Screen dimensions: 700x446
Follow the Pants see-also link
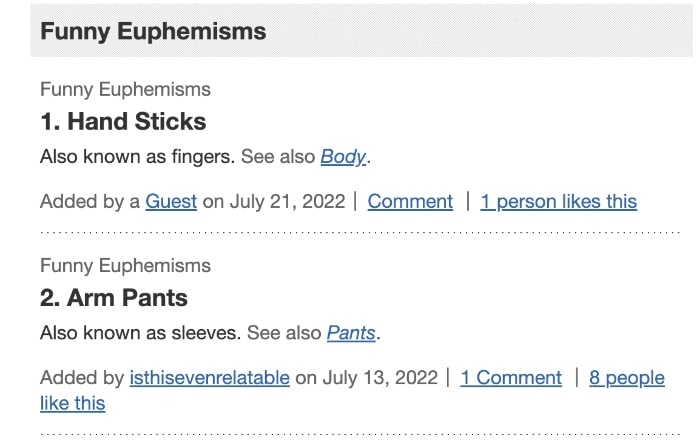[x=351, y=333]
